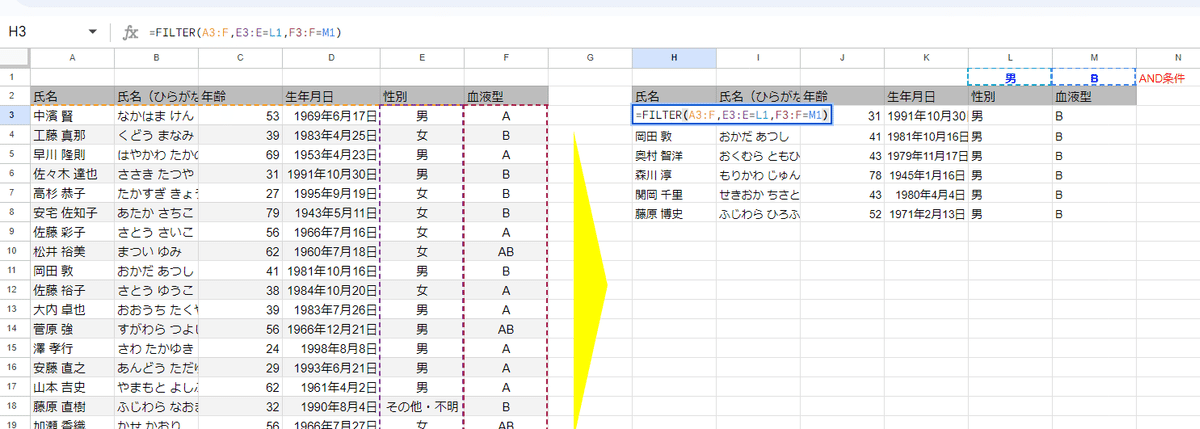Select the highlighted row 3 header
1200x429 pixels.
point(15,116)
